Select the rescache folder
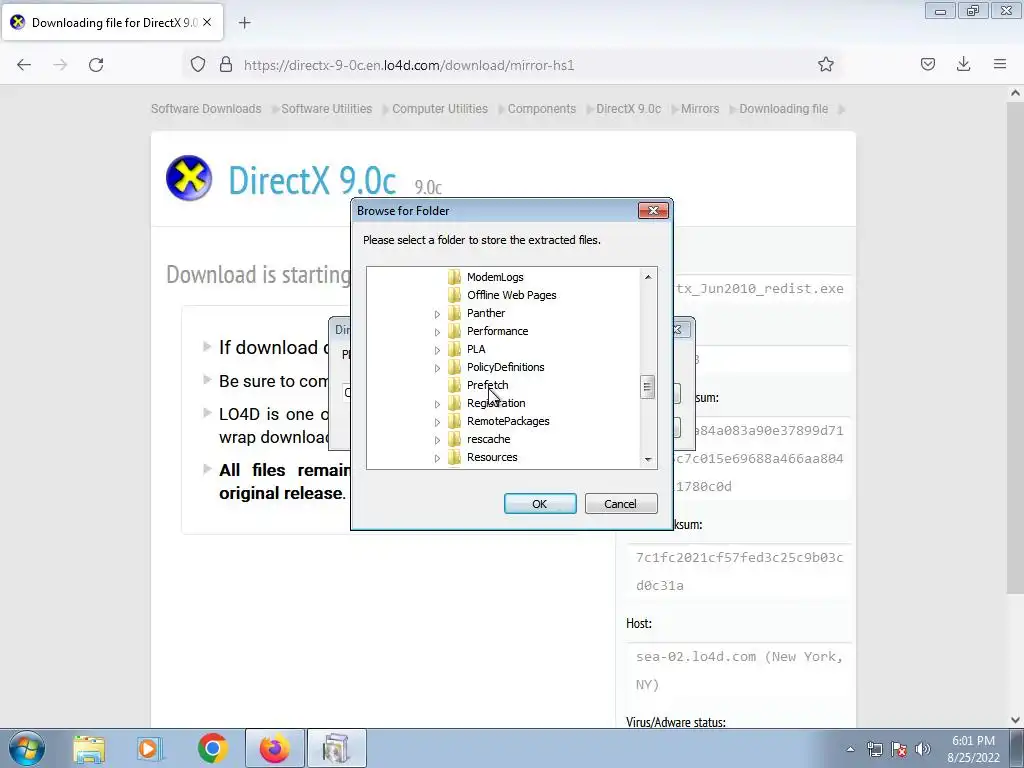1024x768 pixels. pyautogui.click(x=488, y=439)
